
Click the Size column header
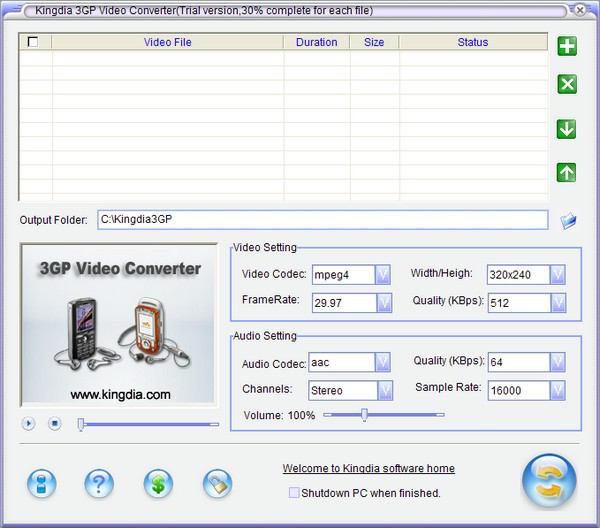click(x=374, y=42)
